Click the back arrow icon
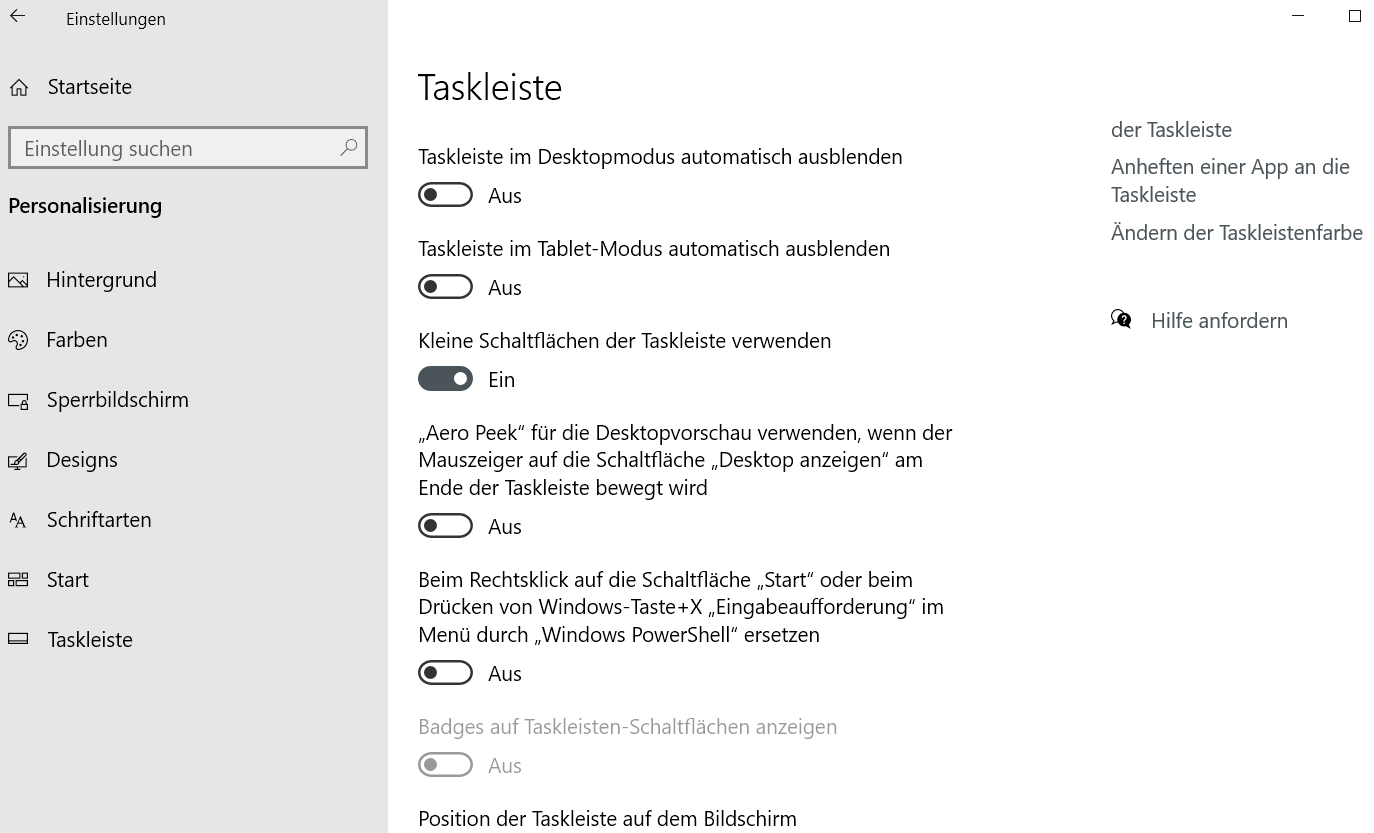Viewport: 1374px width, 833px height. 18,16
